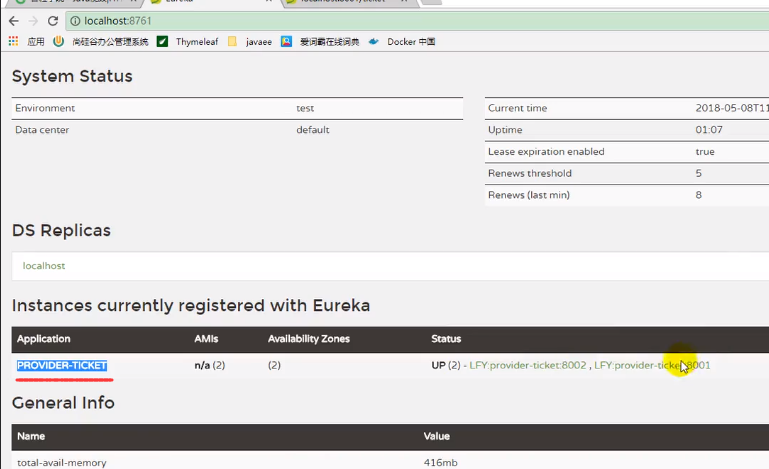Open the Thymeleaf bookmark
Screen dimensions: 769x469
(197, 42)
